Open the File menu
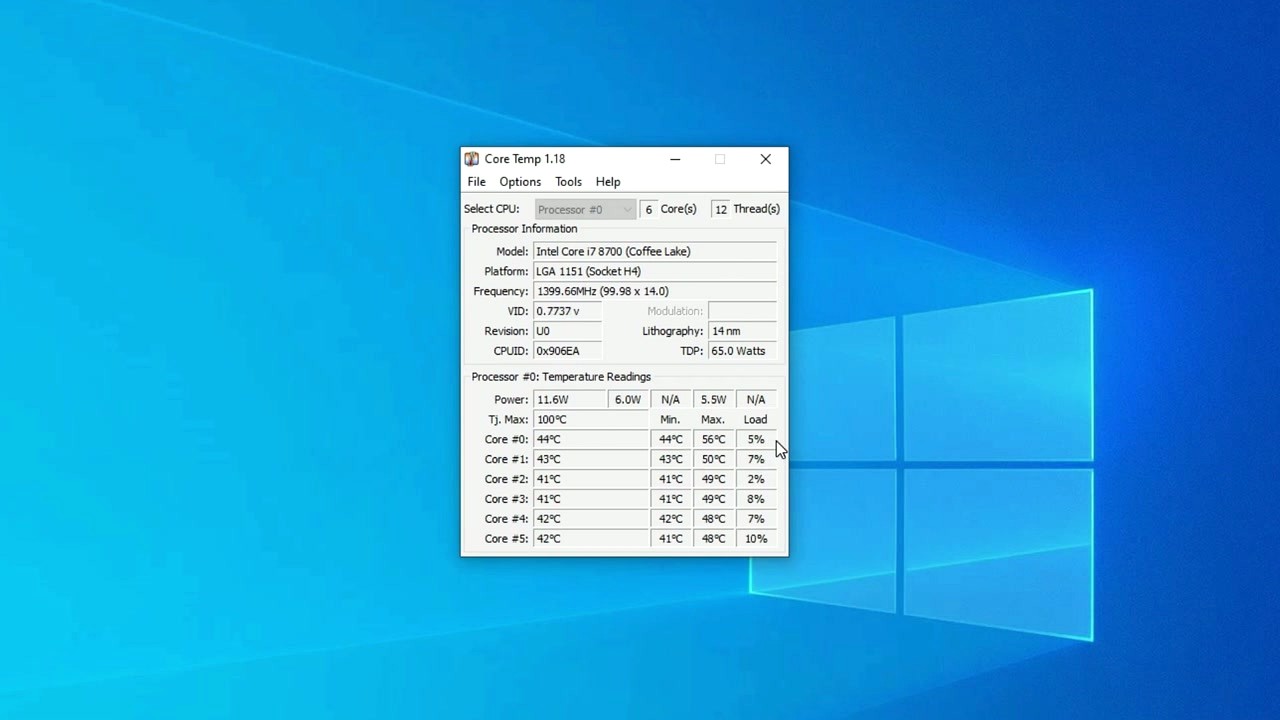 (x=476, y=181)
